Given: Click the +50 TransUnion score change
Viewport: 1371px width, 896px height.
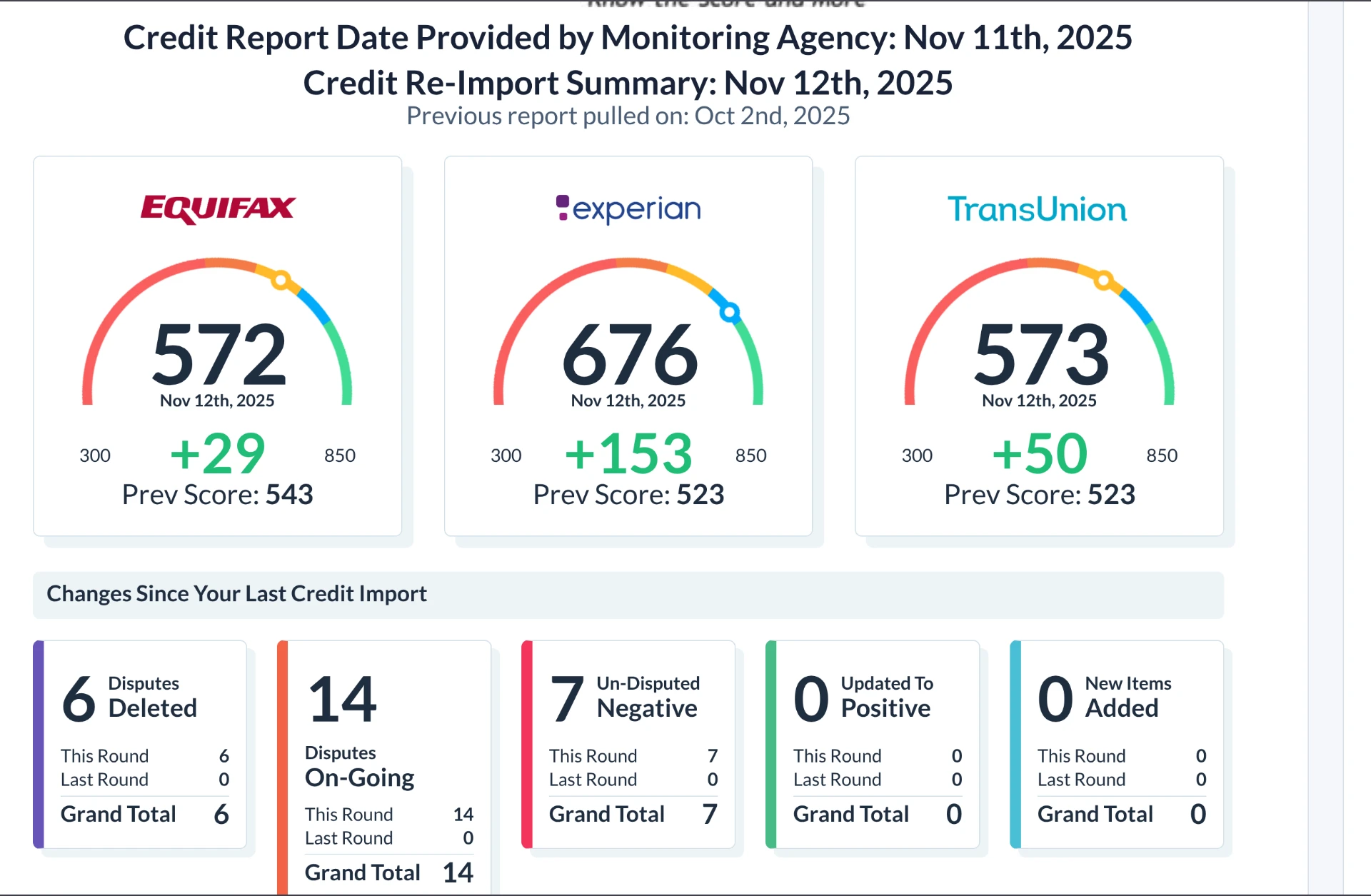Looking at the screenshot, I should pos(1040,454).
